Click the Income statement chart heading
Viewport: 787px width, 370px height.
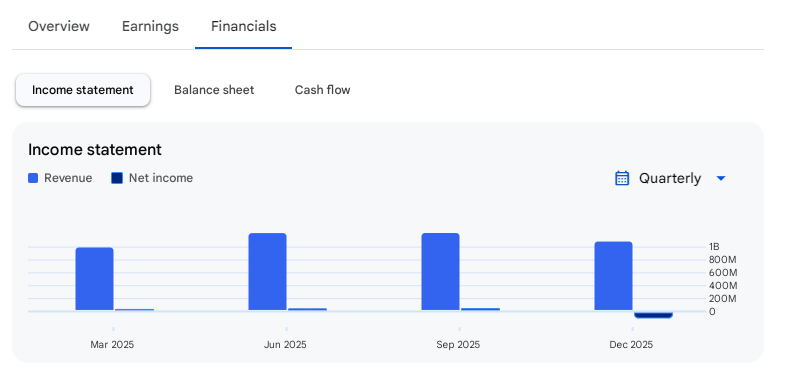pos(95,150)
